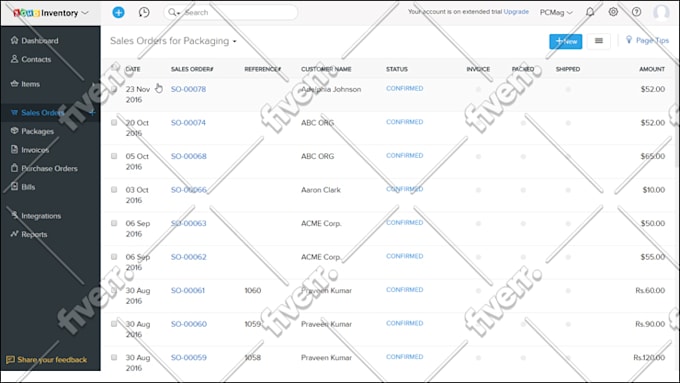Screen dimensions: 680x383
Task: Check the box for order SO-00060
Action: [114, 324]
